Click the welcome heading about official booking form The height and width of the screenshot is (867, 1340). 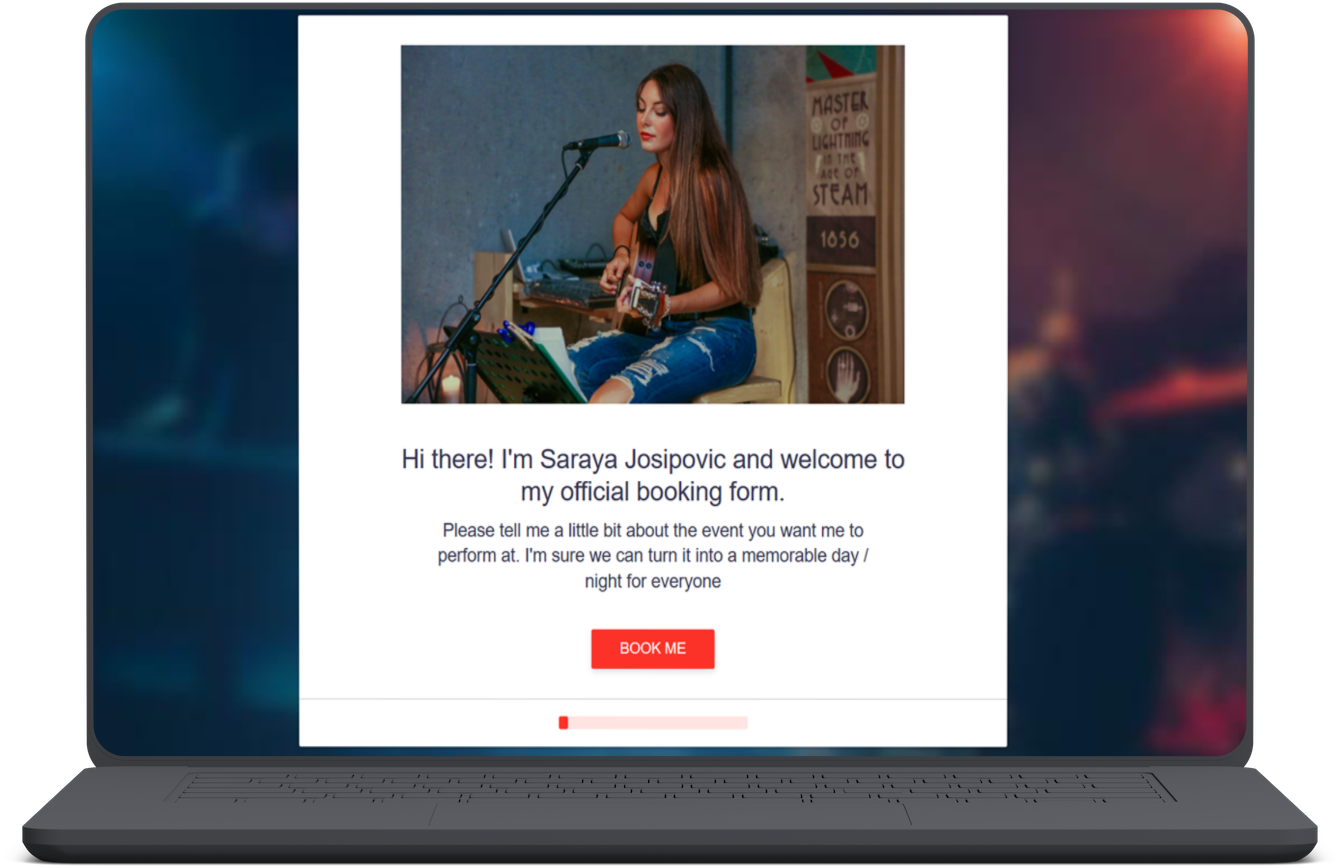[652, 475]
